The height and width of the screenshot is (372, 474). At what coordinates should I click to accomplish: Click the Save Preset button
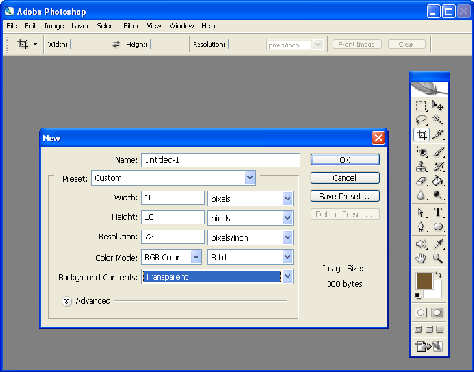tap(345, 196)
